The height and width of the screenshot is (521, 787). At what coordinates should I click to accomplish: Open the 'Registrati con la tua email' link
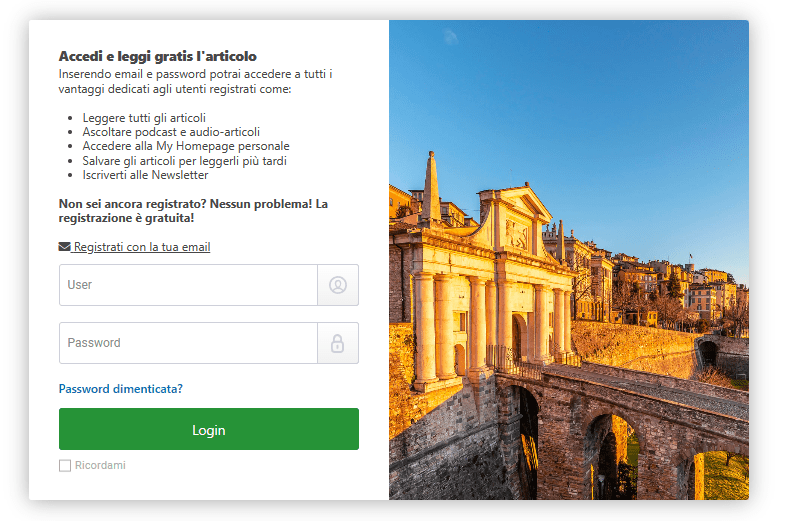pyautogui.click(x=141, y=247)
